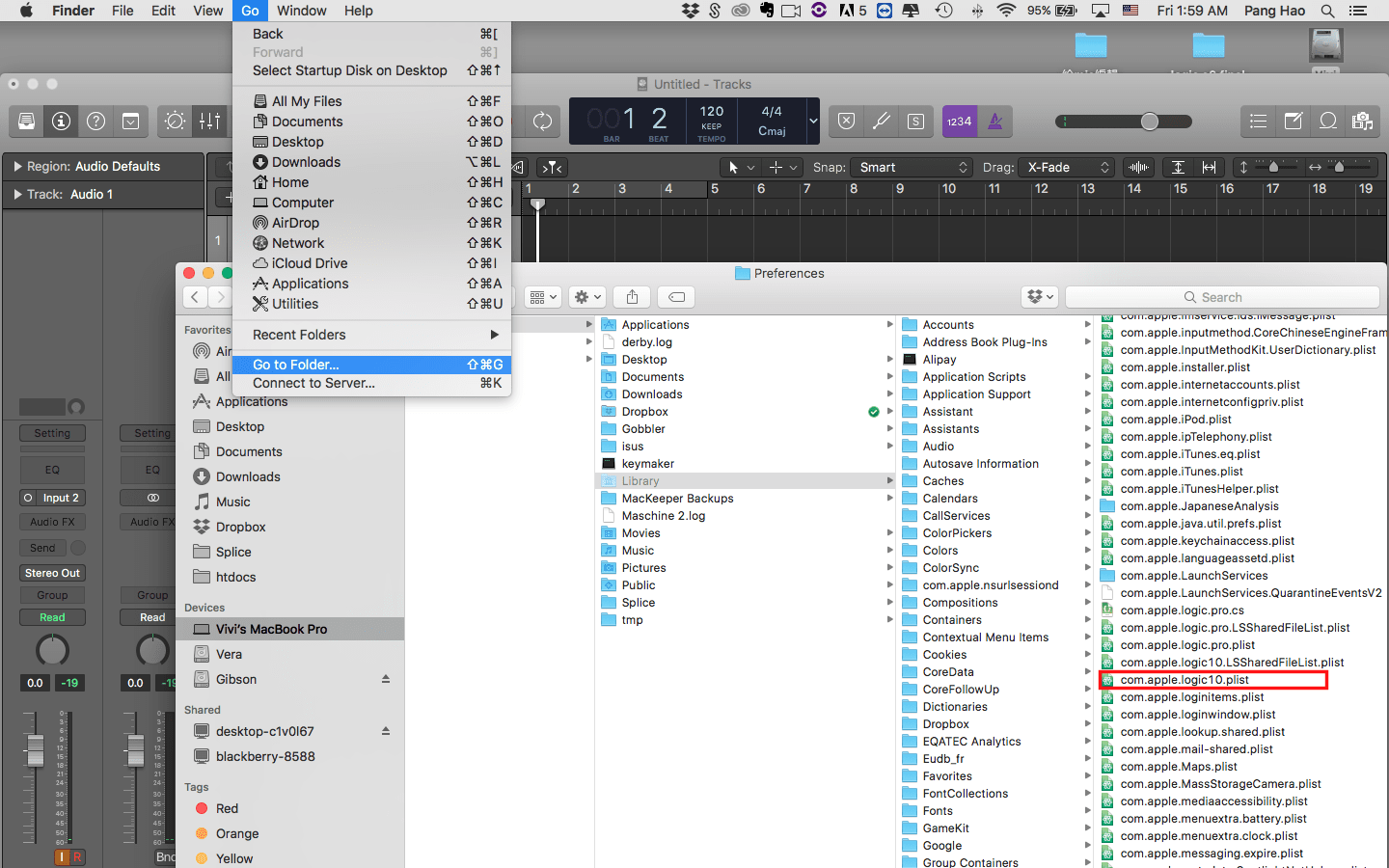Open Spotlight search in menu bar

click(1328, 11)
